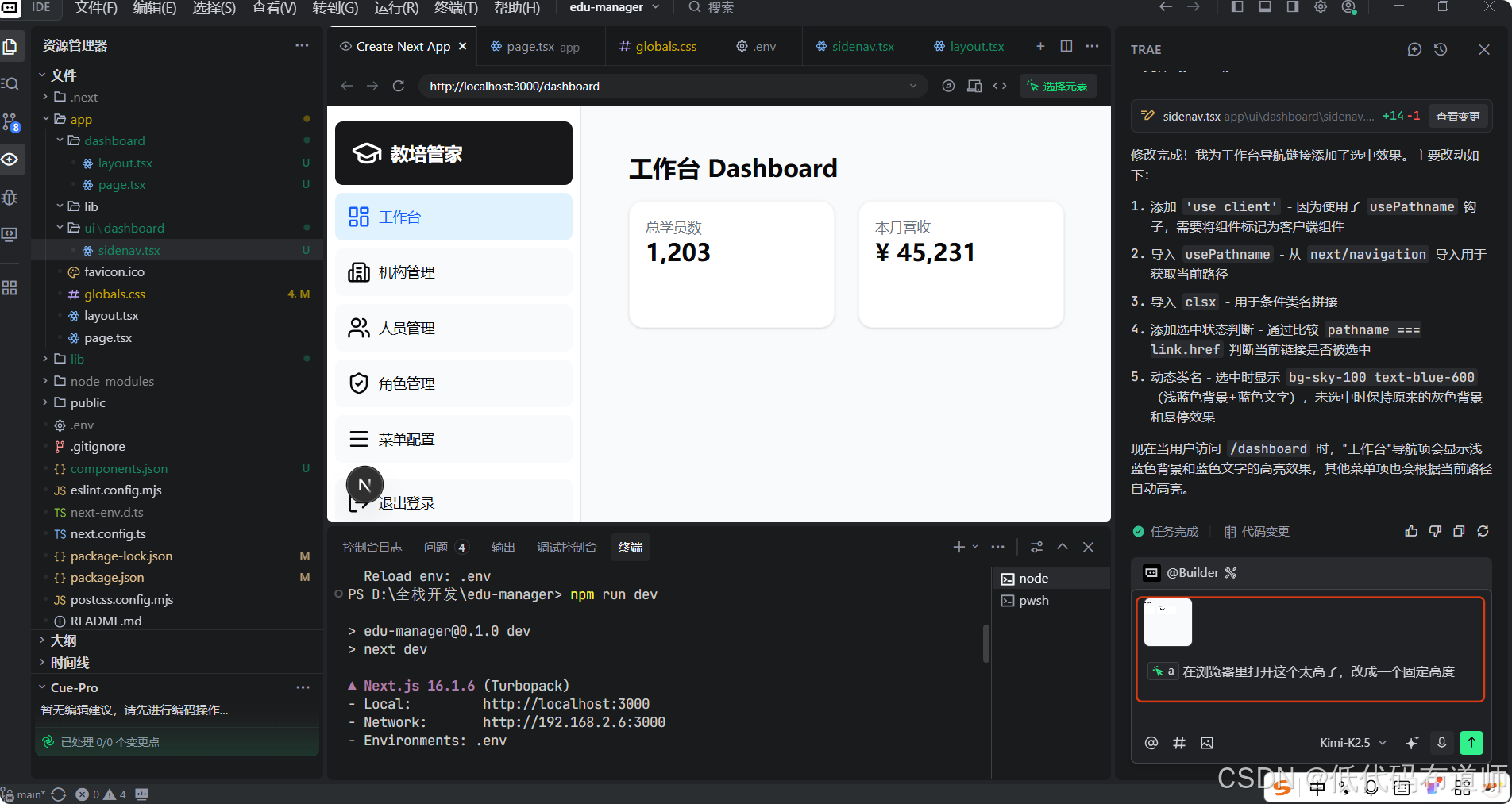The height and width of the screenshot is (804, 1512).
Task: Open the extensions view from the activity bar
Action: (11, 287)
